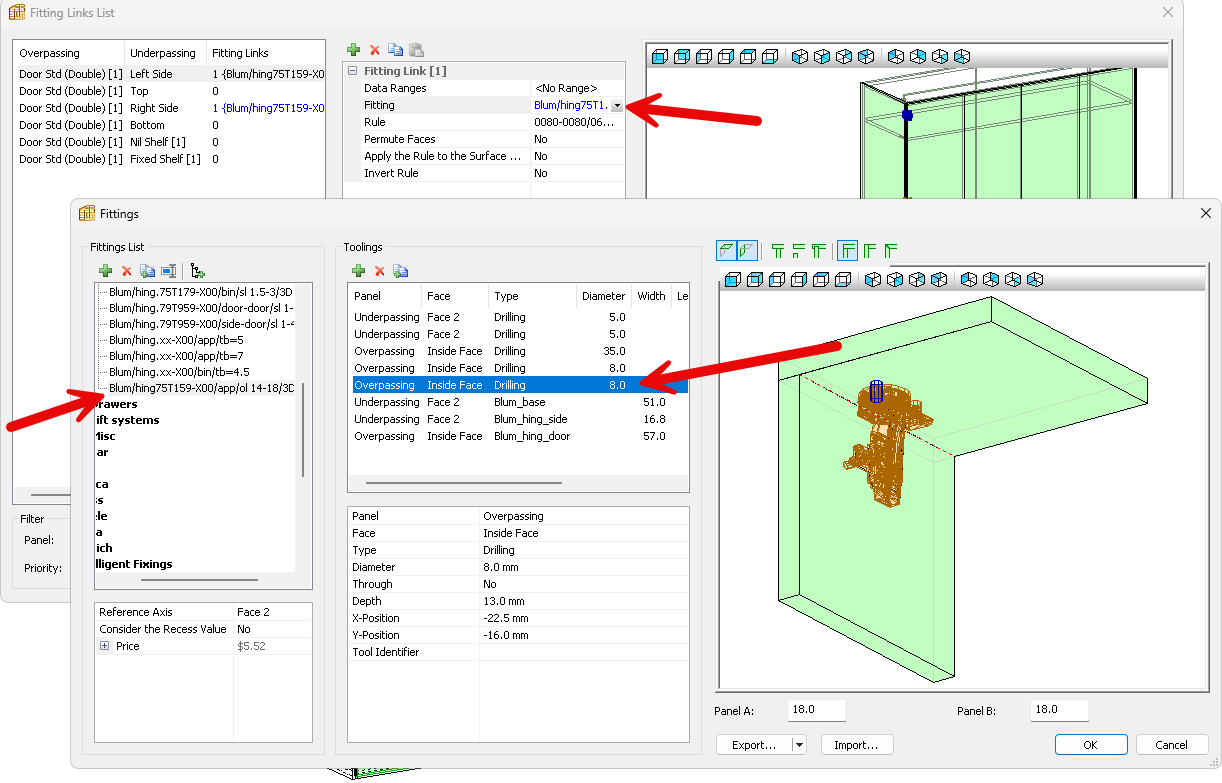Select the 35.0 diameter Drilling tooling row

(518, 352)
